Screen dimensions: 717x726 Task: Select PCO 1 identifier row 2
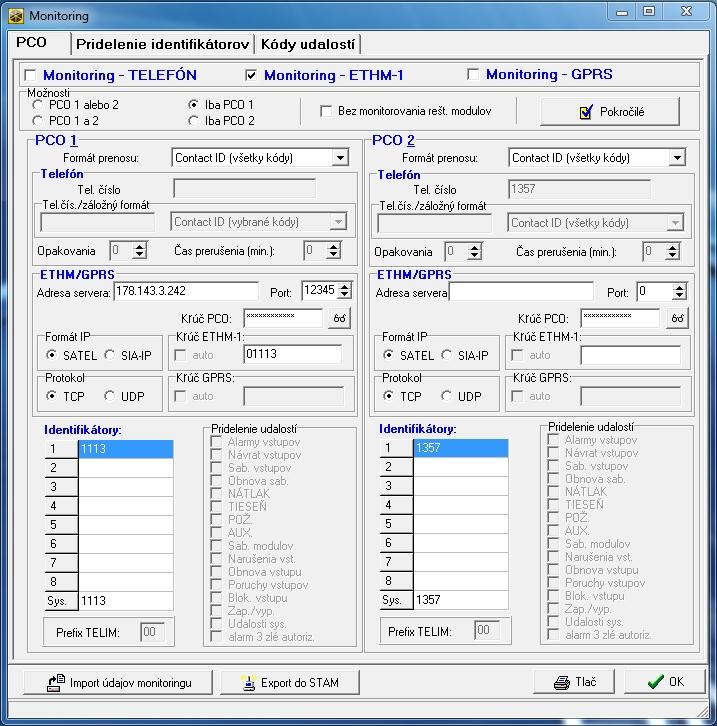(126, 468)
